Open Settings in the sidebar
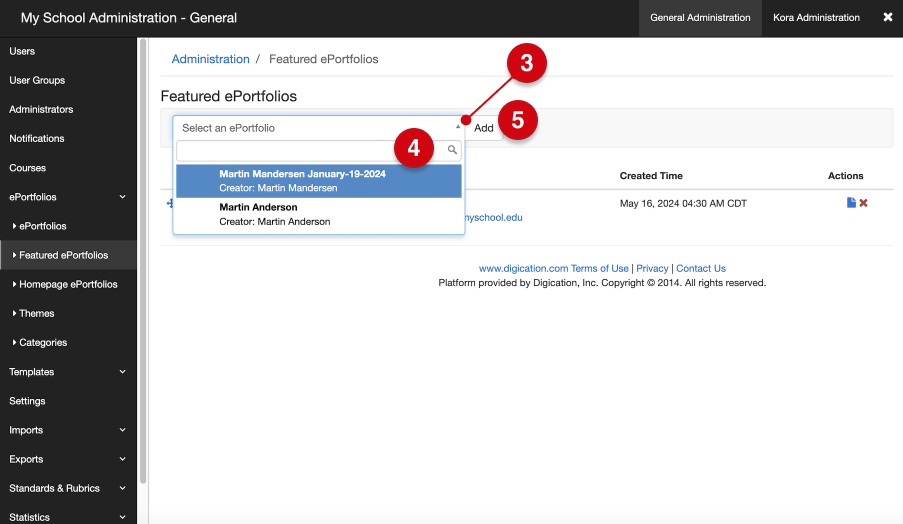The height and width of the screenshot is (524, 903). (x=27, y=401)
